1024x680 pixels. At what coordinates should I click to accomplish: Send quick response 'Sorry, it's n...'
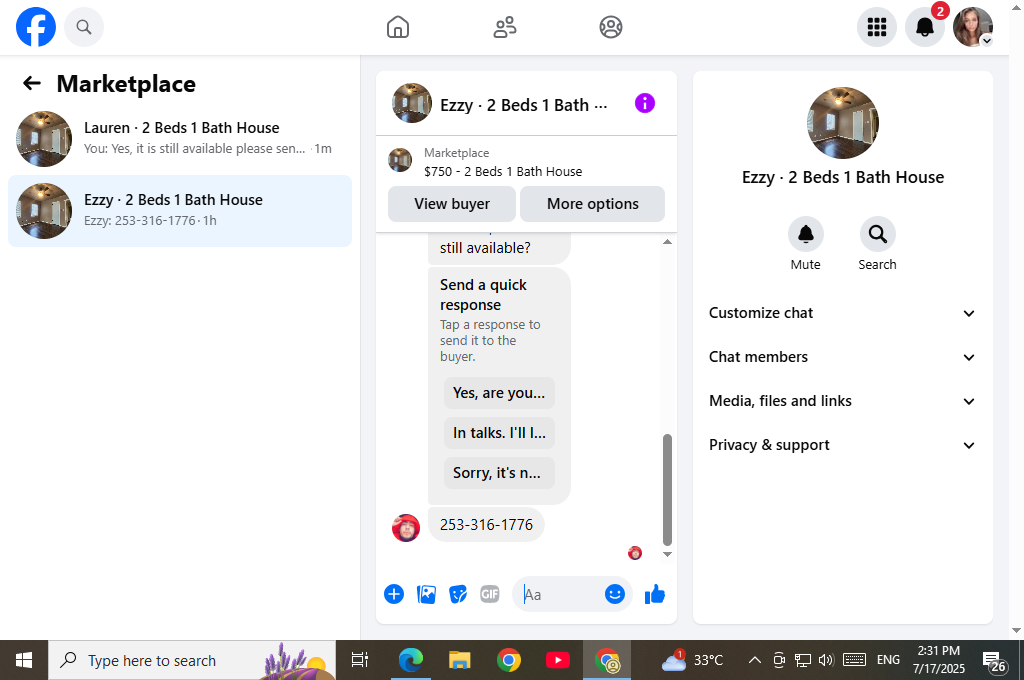point(499,472)
